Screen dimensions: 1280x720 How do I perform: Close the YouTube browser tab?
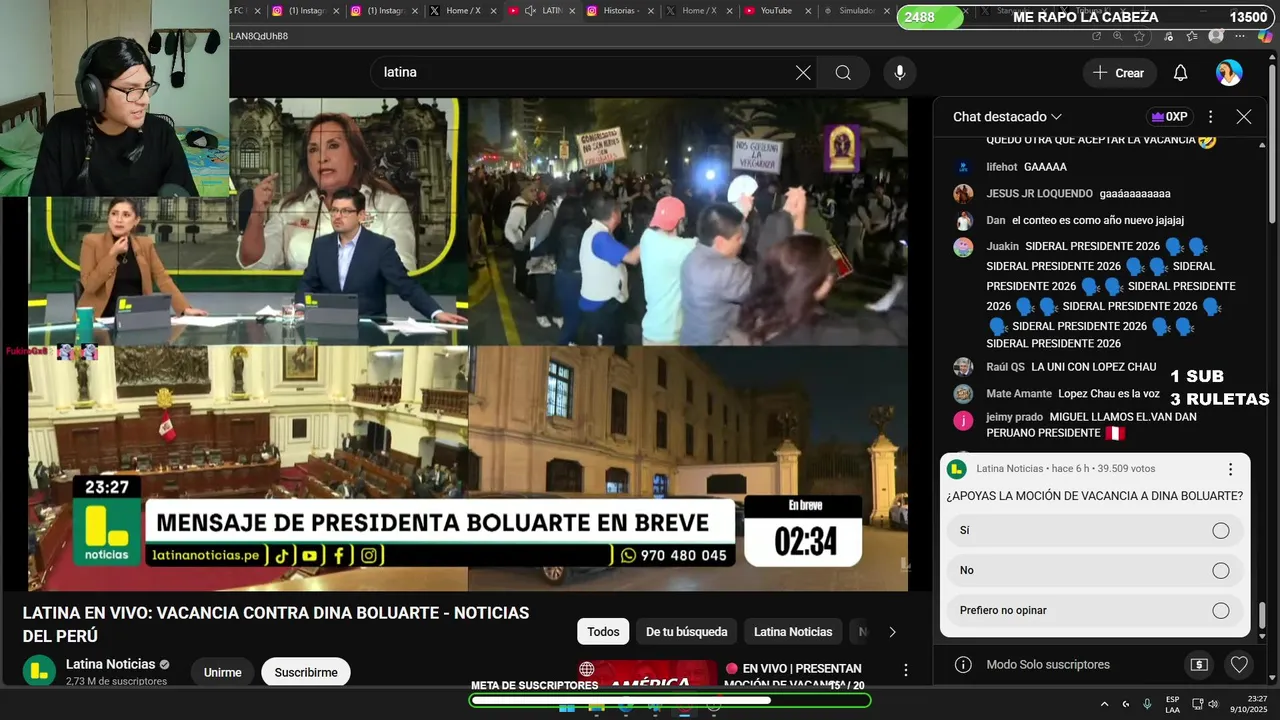[x=807, y=11]
